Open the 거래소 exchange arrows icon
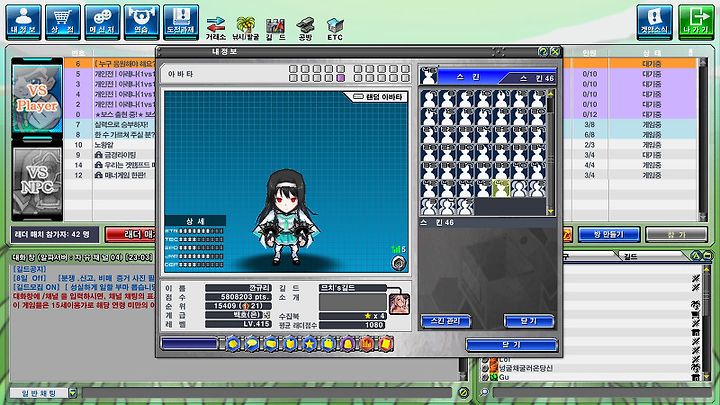720x405 pixels. coord(215,28)
